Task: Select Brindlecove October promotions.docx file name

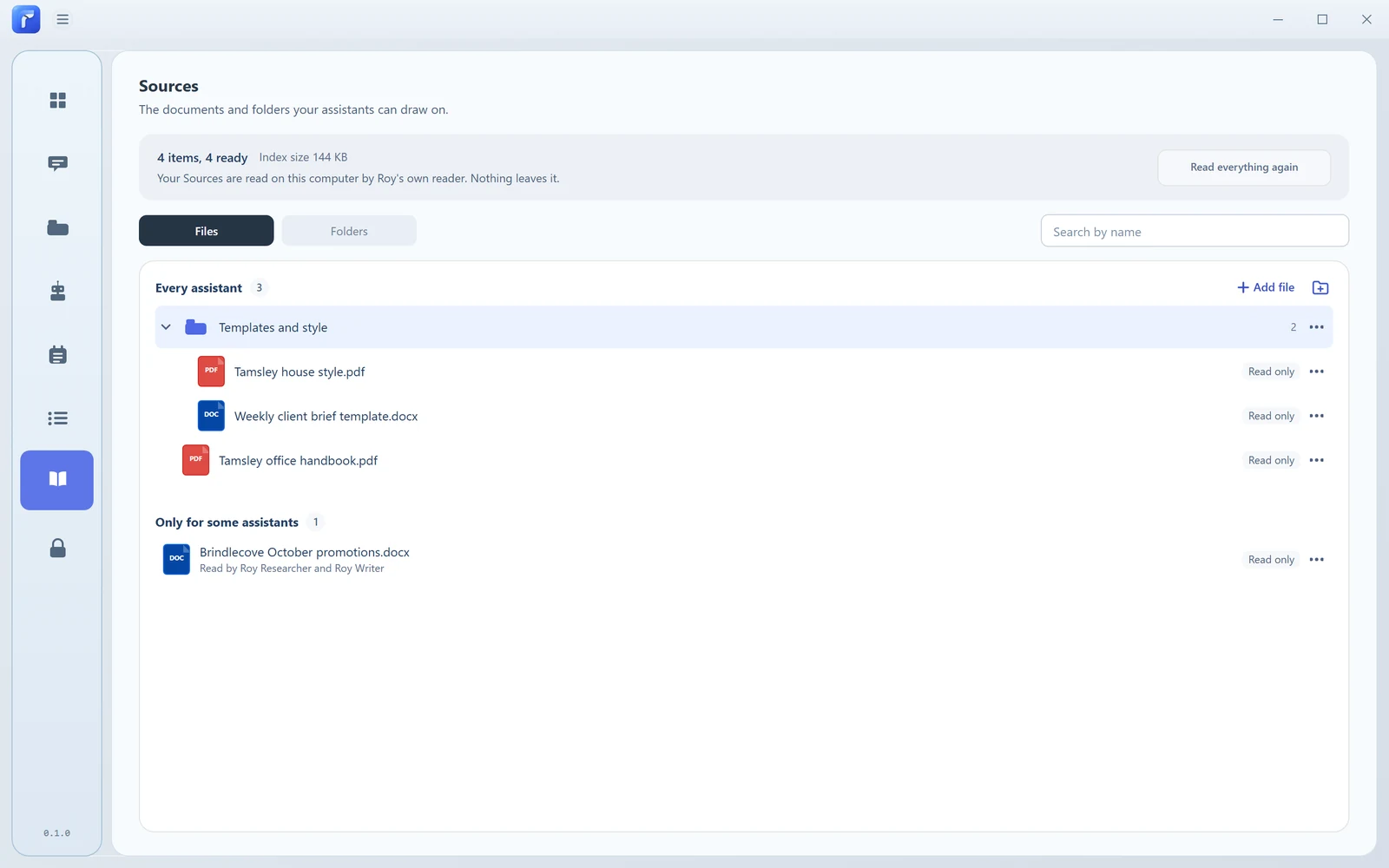Action: click(x=305, y=552)
